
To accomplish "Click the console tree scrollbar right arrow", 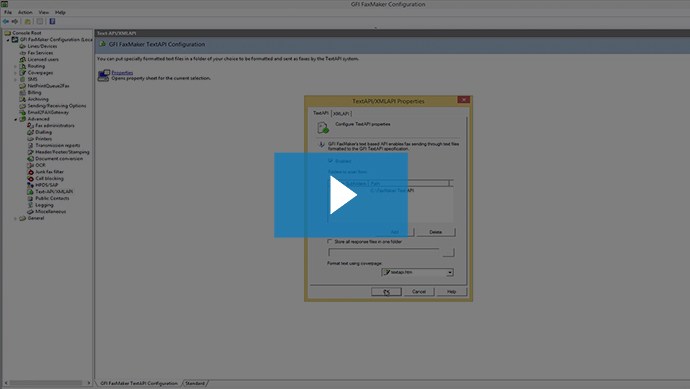I will [88, 383].
